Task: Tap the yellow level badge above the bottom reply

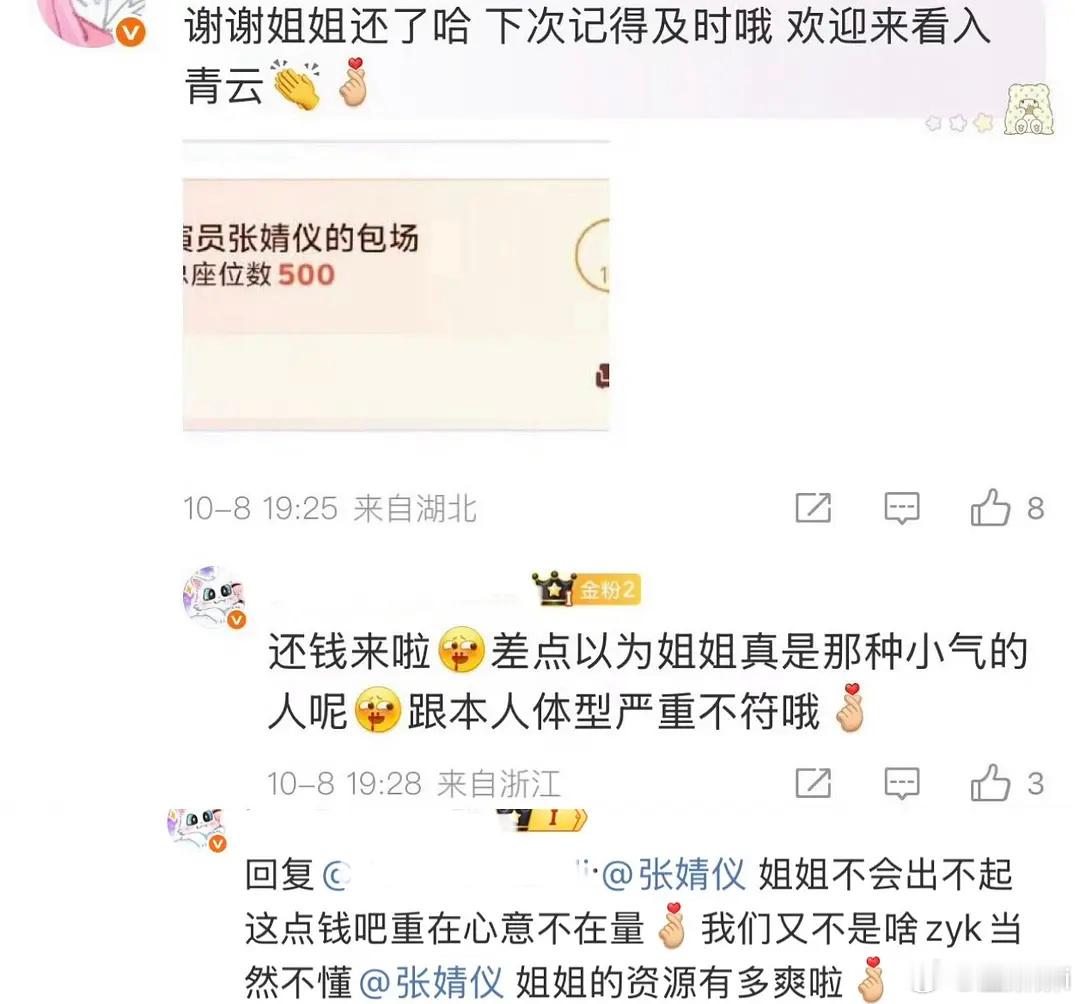Action: point(543,819)
